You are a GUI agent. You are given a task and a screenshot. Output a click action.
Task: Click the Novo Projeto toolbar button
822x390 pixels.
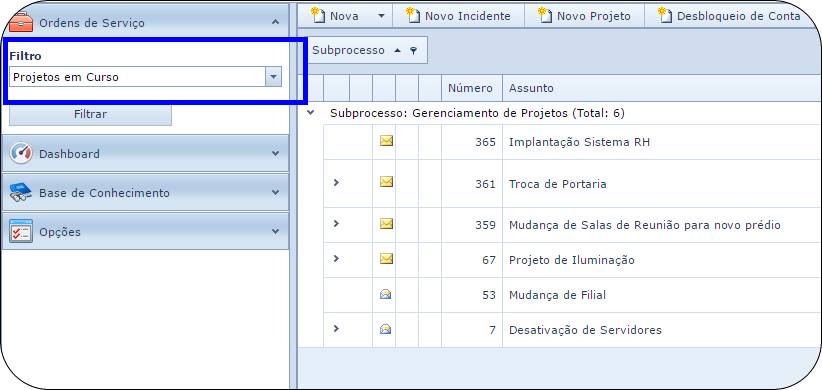(x=585, y=16)
